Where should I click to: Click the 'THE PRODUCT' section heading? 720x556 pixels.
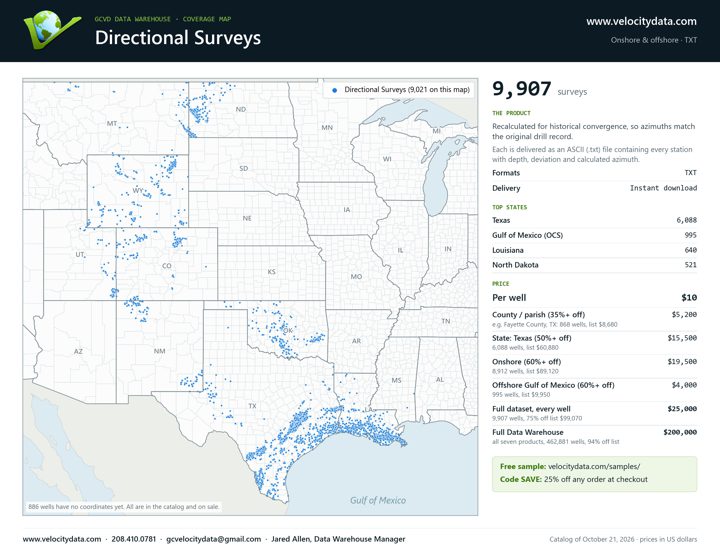(x=511, y=113)
